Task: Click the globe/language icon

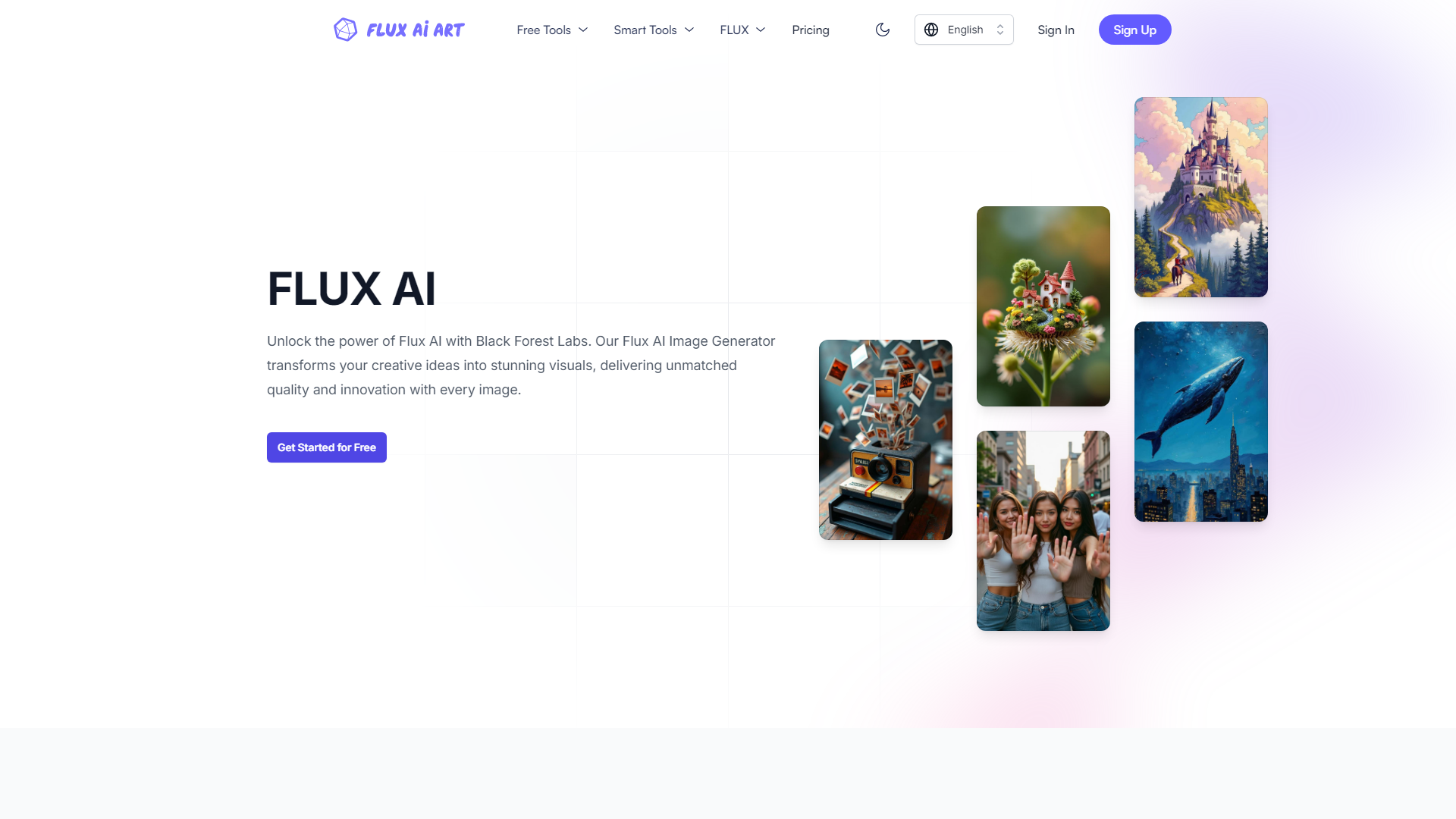Action: point(931,30)
